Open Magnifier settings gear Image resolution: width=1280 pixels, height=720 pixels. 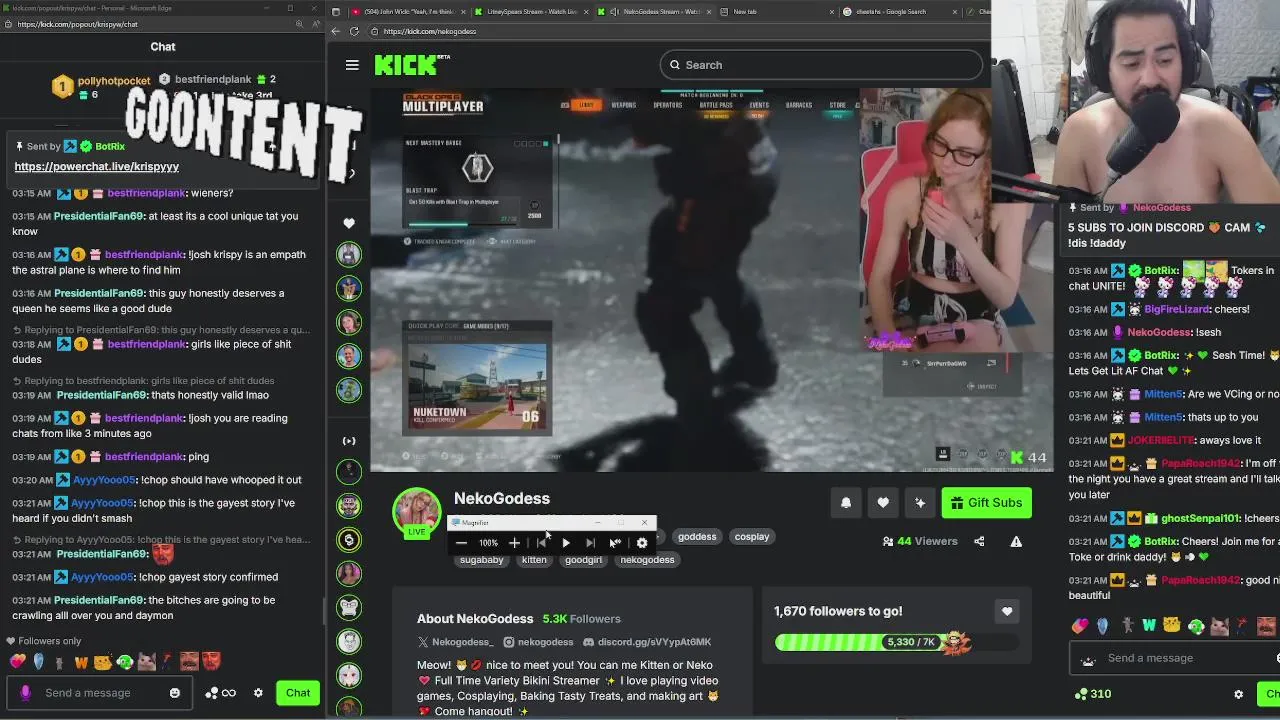tap(642, 543)
